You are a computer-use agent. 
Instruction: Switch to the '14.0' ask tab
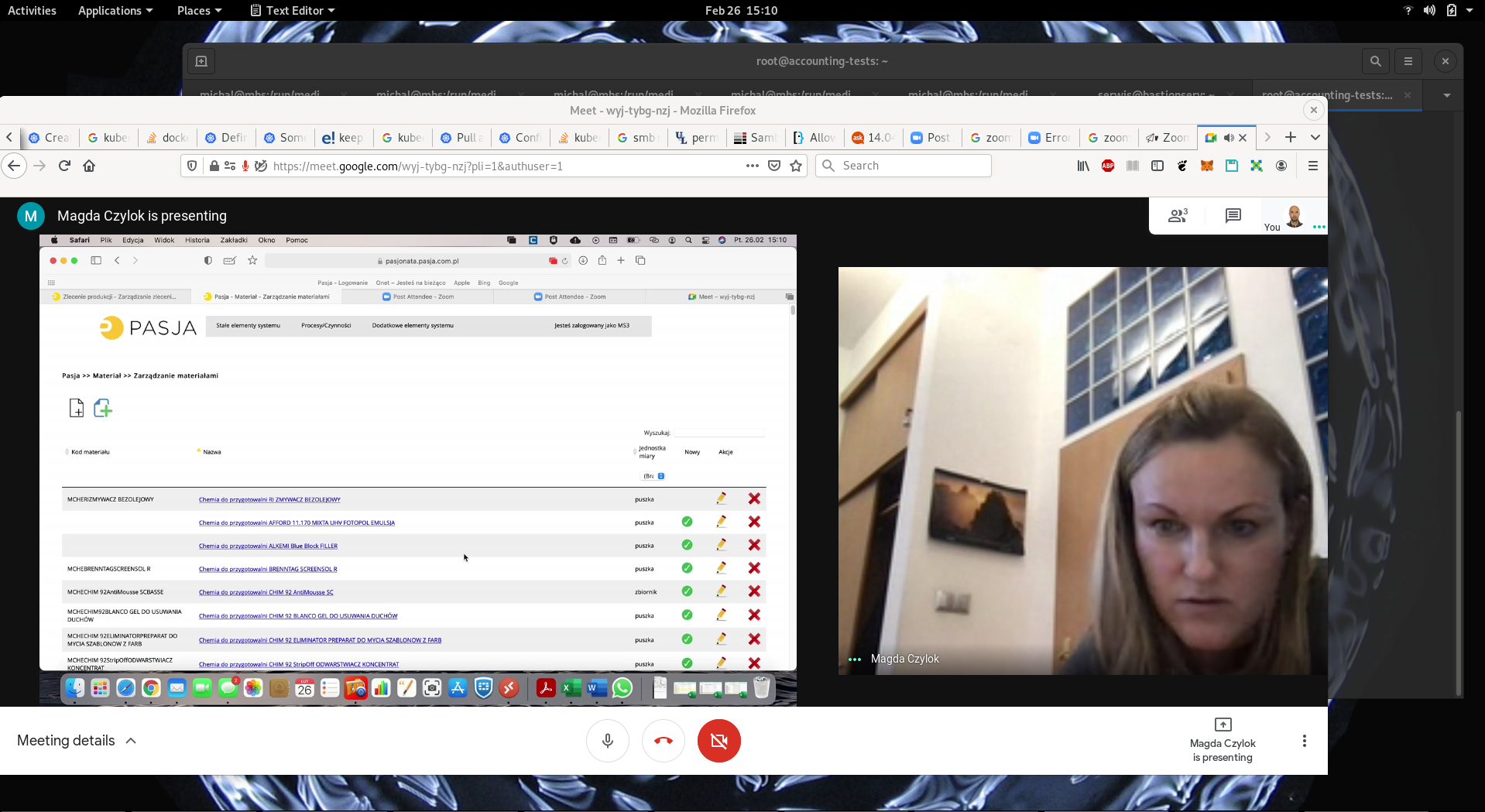click(873, 138)
